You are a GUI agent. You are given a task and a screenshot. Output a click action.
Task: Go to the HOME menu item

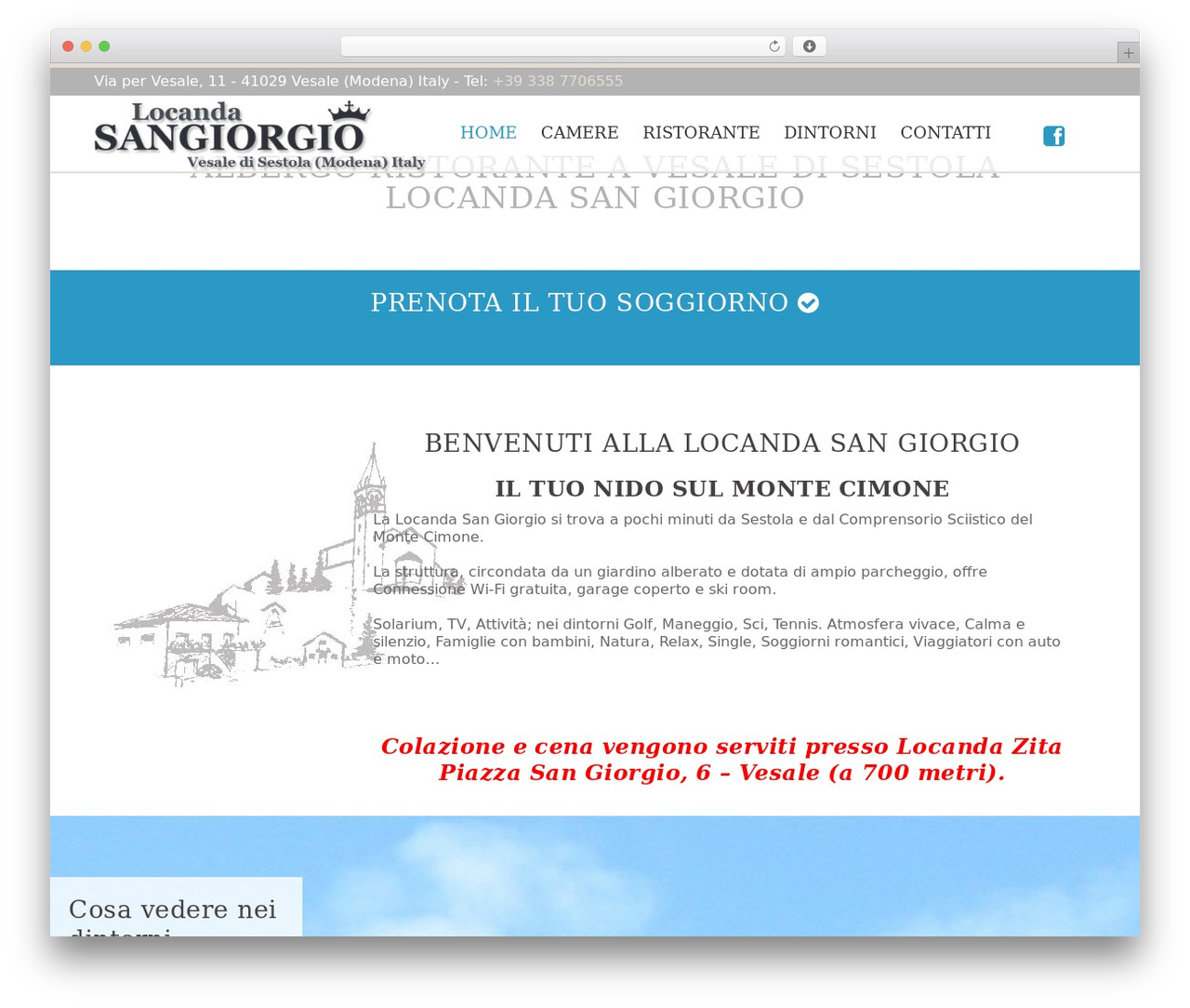click(488, 132)
